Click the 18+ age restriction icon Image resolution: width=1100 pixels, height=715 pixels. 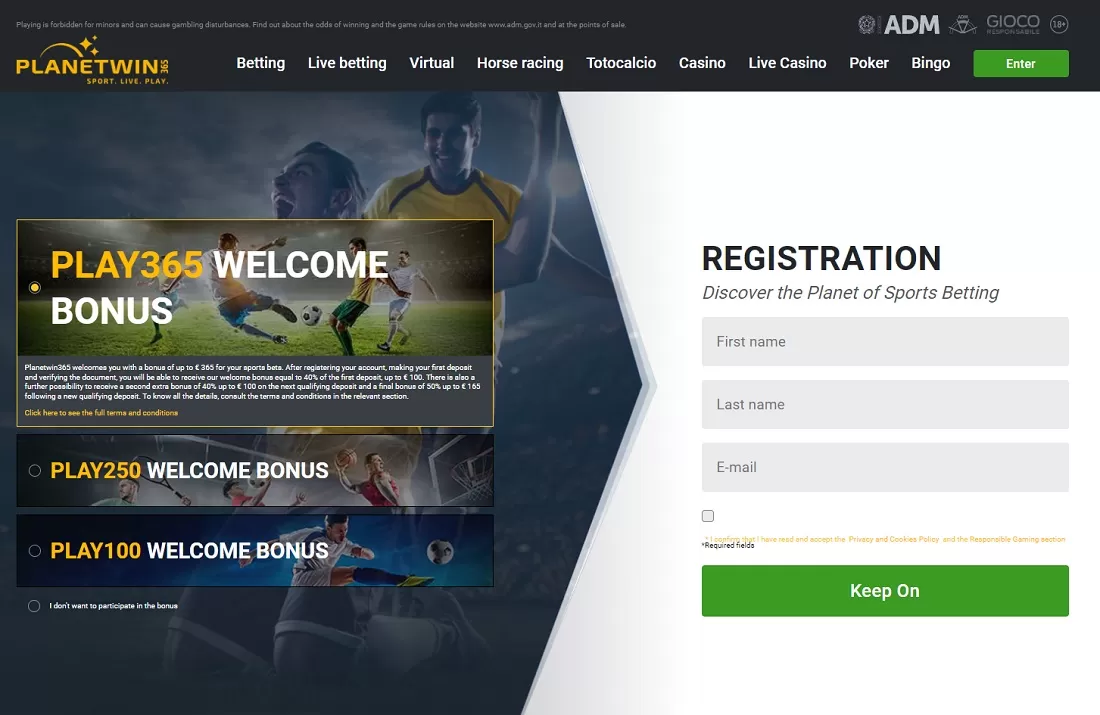pos(1059,25)
